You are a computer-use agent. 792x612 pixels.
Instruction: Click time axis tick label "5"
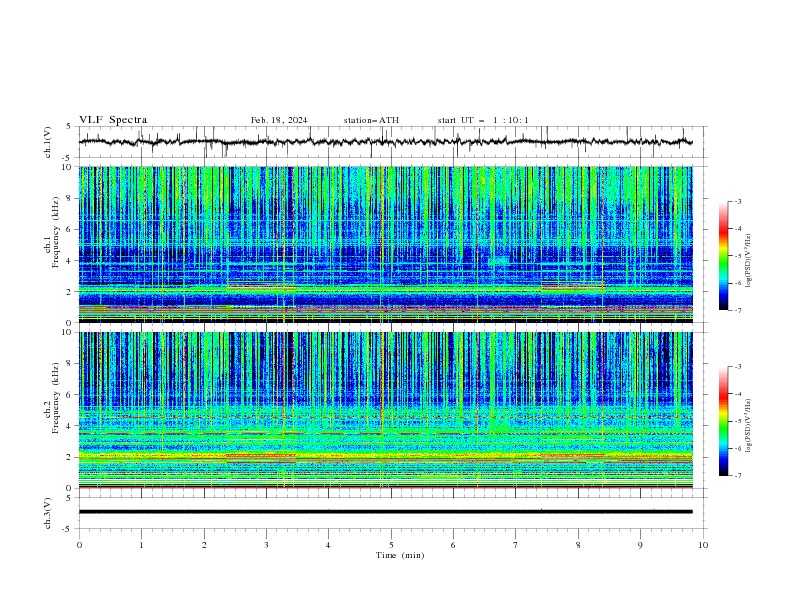tap(391, 545)
